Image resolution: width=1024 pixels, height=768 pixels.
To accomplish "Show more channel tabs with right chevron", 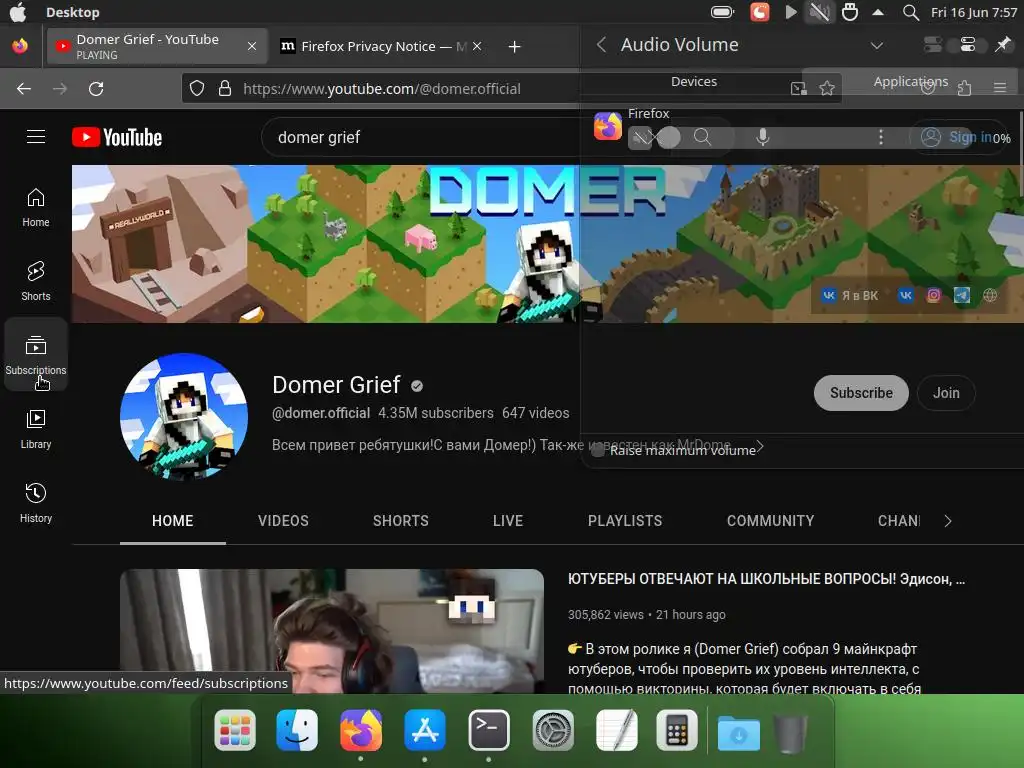I will click(948, 520).
